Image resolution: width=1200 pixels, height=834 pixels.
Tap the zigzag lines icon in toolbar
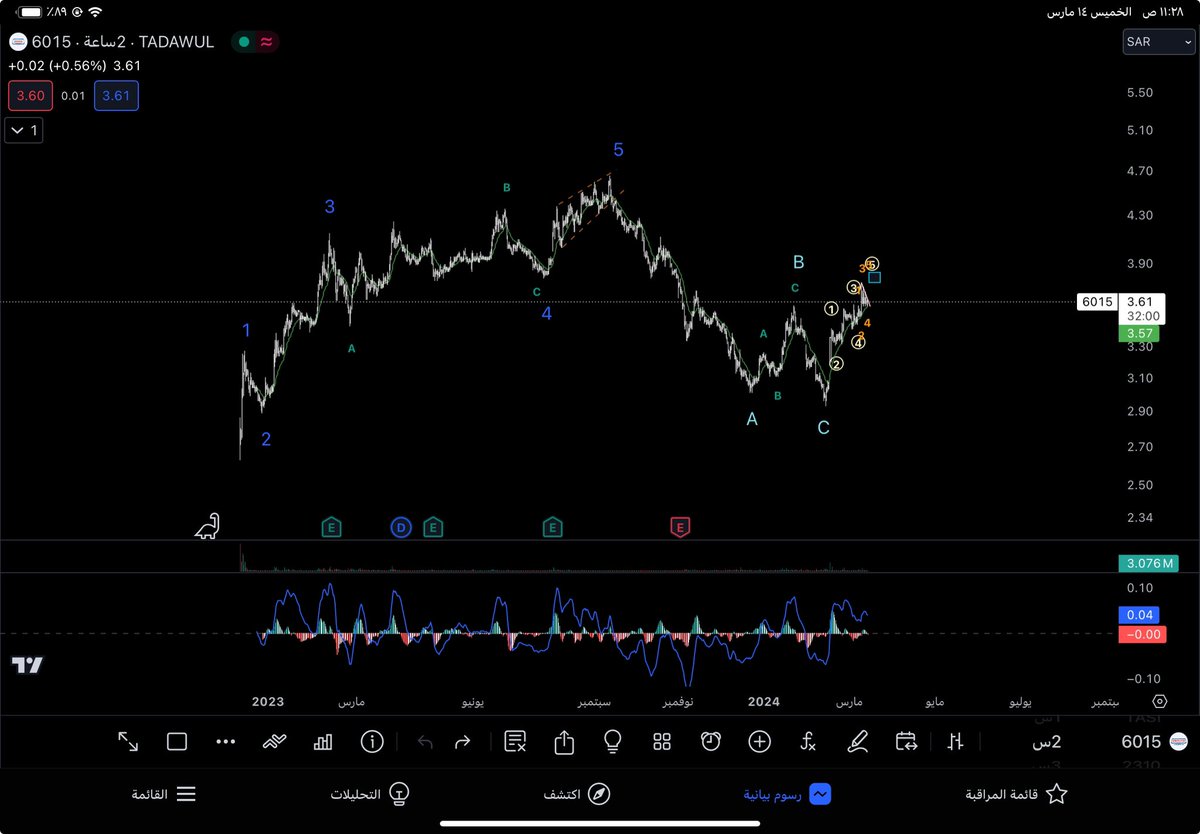(275, 742)
